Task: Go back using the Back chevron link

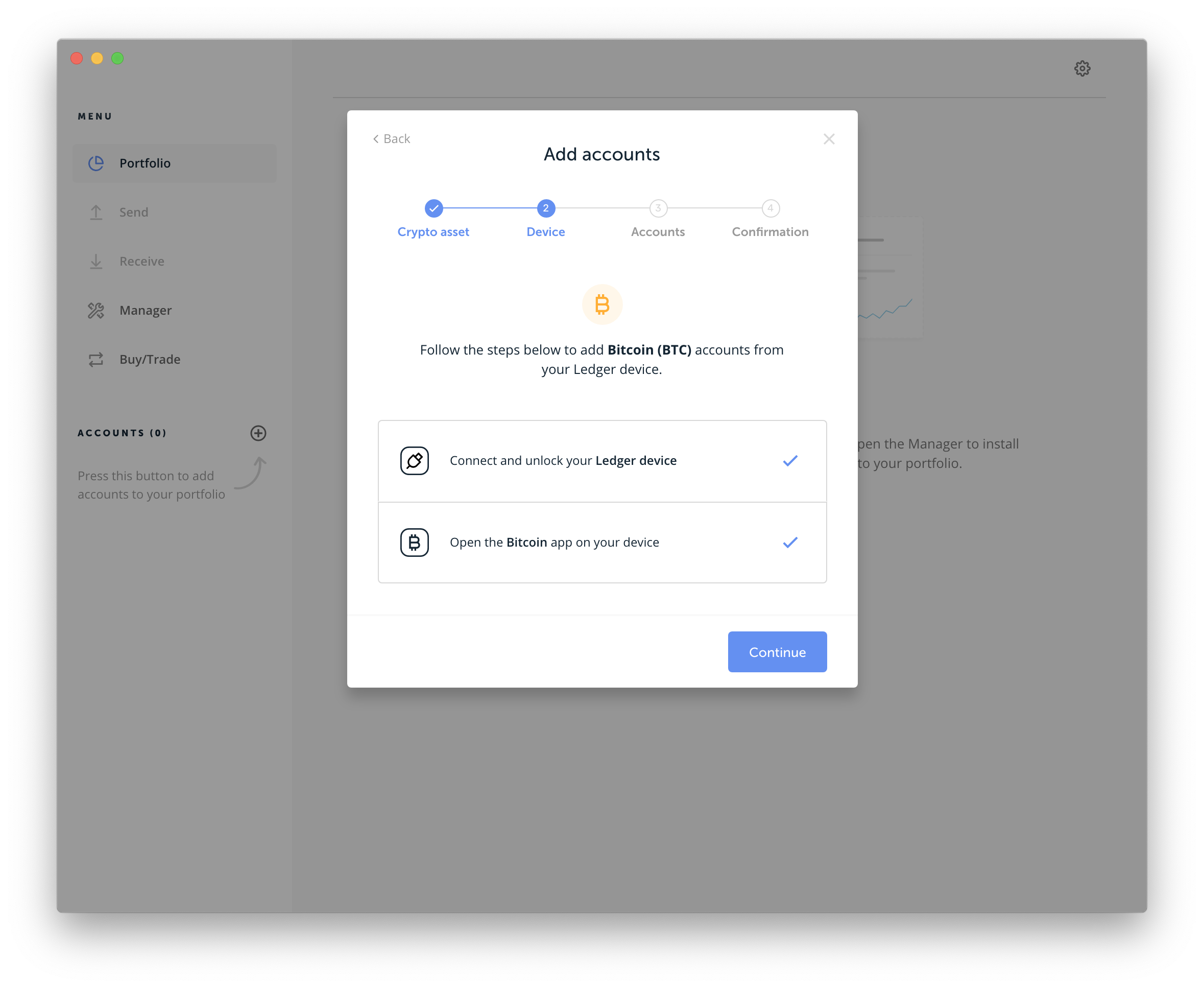Action: click(x=391, y=139)
